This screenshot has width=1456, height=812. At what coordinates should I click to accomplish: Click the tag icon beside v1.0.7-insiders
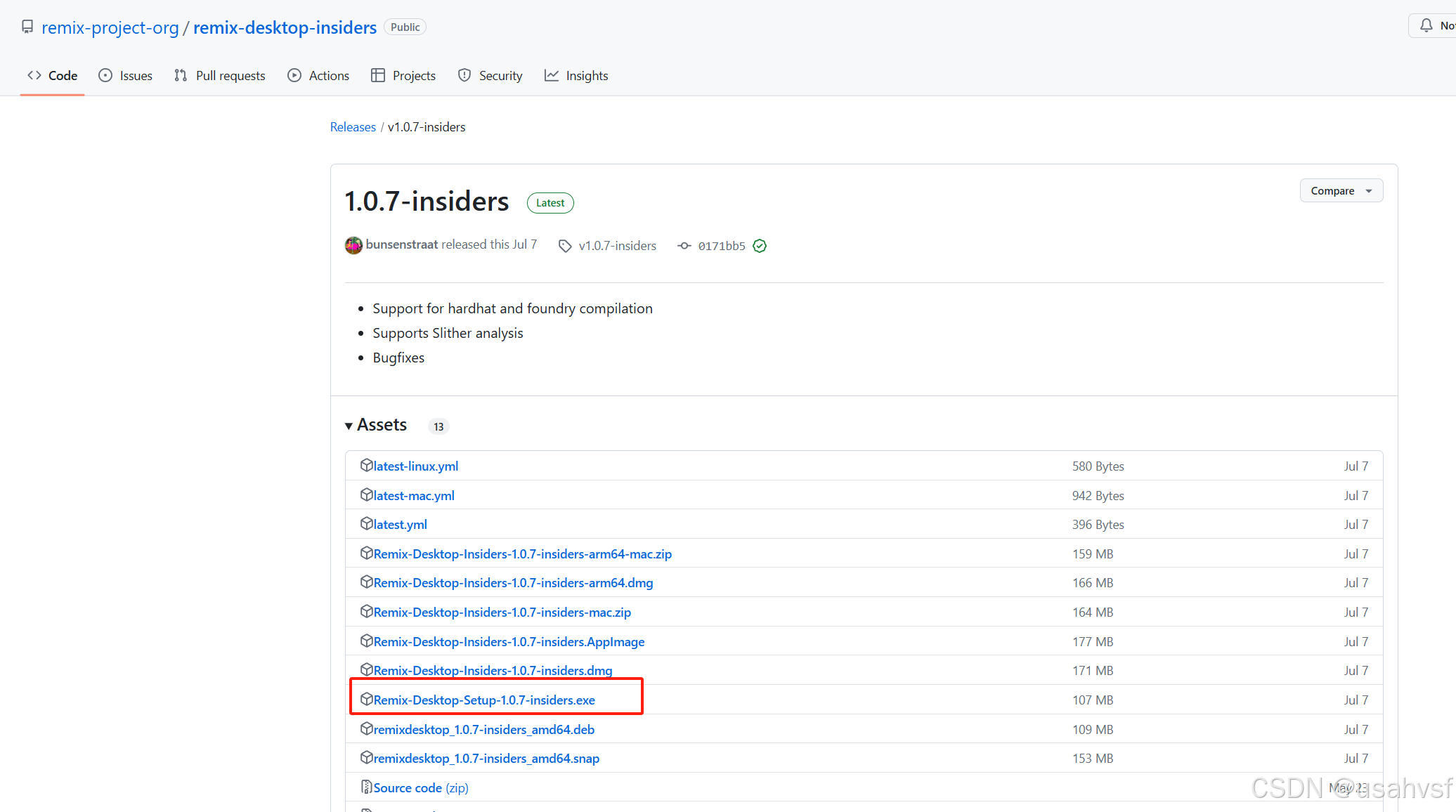pyautogui.click(x=565, y=246)
